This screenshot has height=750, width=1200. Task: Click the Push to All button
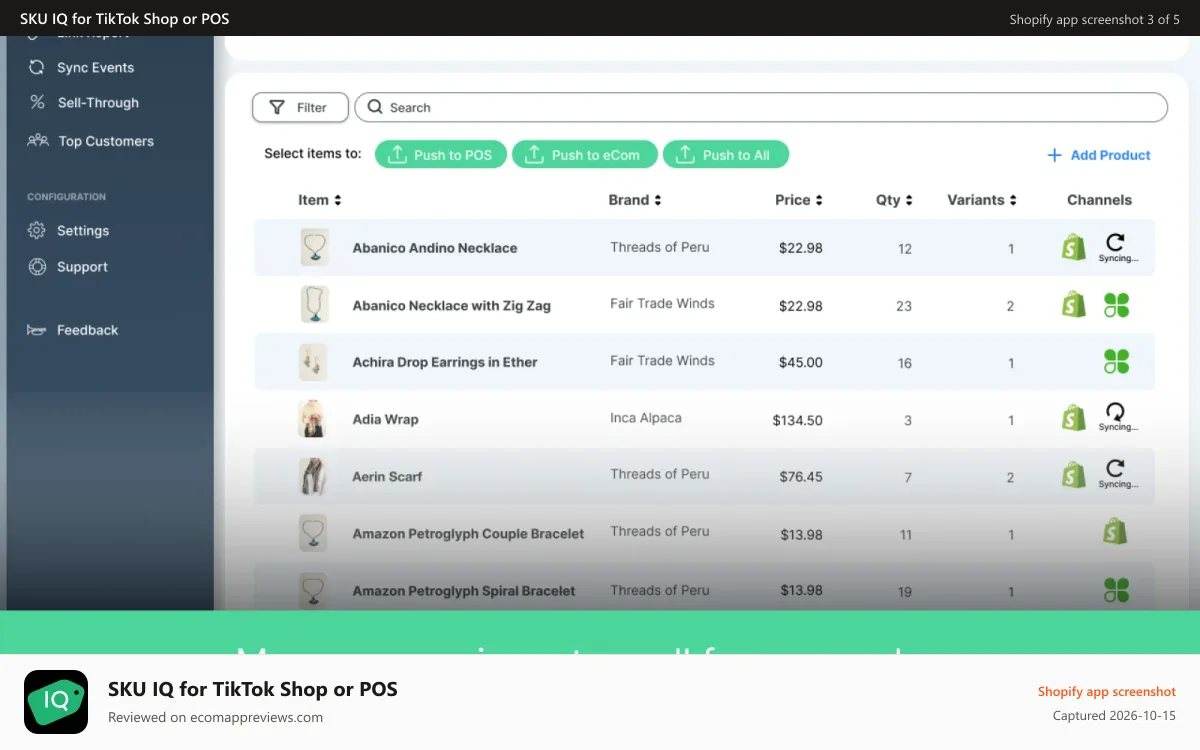tap(726, 155)
